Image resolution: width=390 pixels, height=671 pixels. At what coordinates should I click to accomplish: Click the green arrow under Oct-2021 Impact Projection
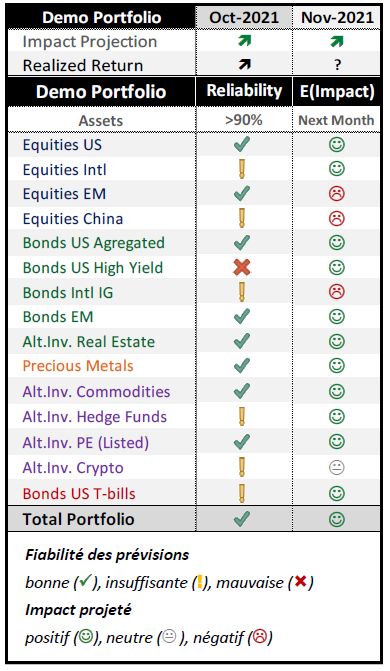(244, 41)
